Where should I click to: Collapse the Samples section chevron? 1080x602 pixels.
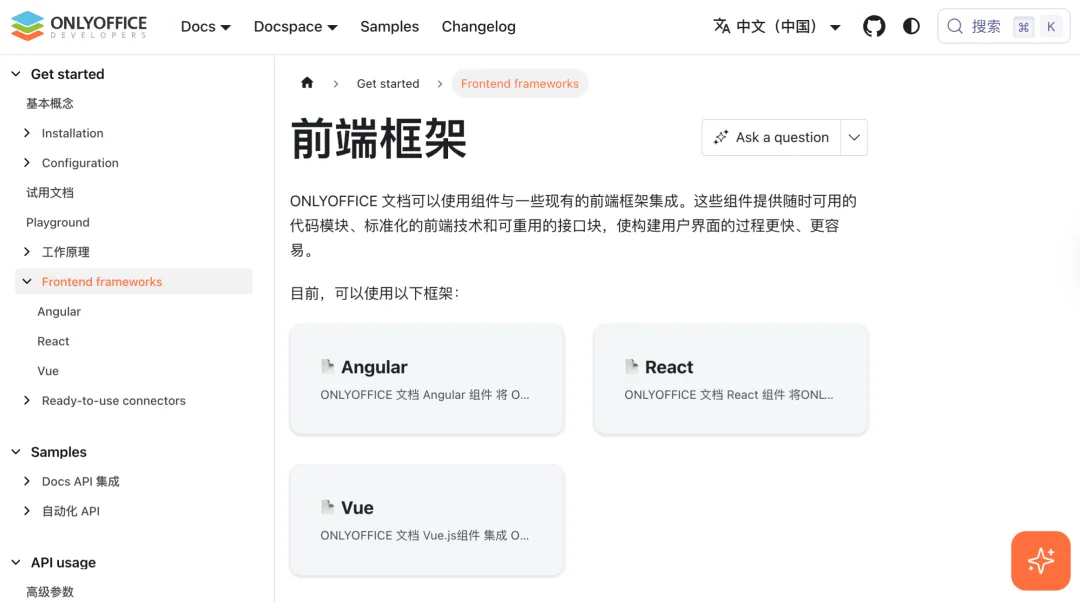click(16, 452)
